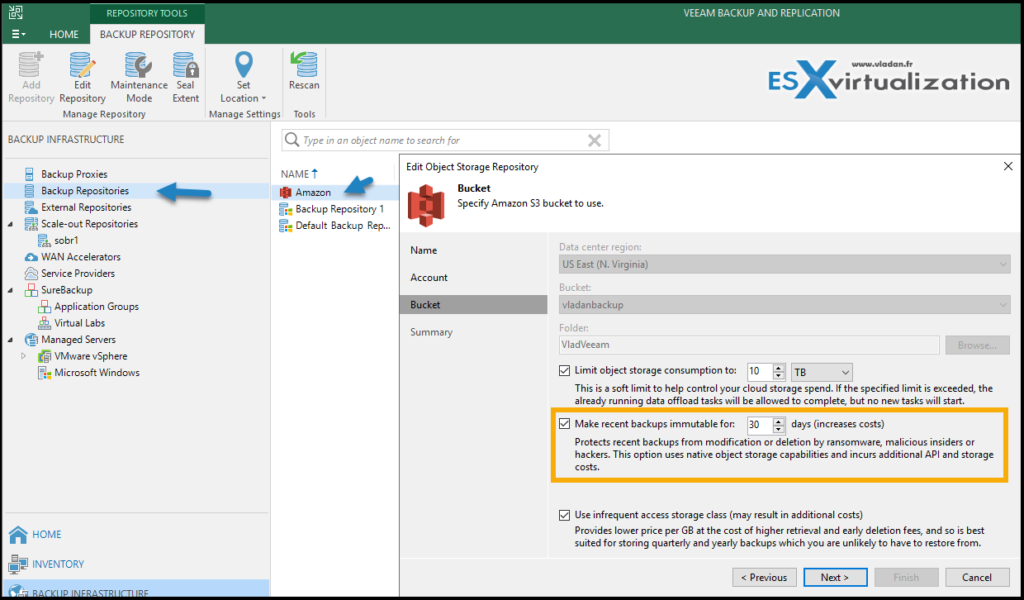This screenshot has width=1024, height=600.
Task: Close the Edit Object Storage Repository dialog
Action: pyautogui.click(x=1008, y=166)
